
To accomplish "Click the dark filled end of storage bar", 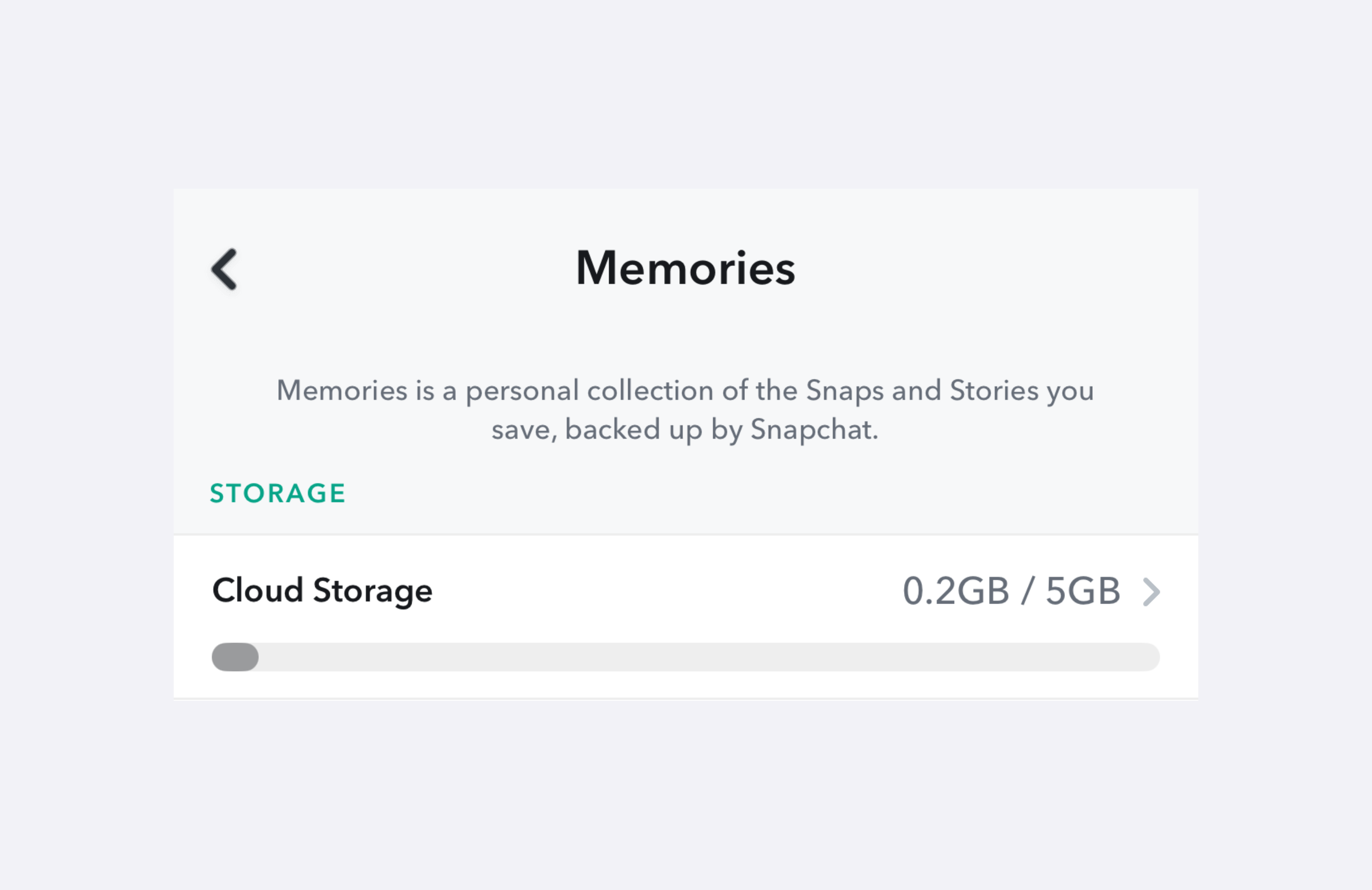I will (x=235, y=657).
